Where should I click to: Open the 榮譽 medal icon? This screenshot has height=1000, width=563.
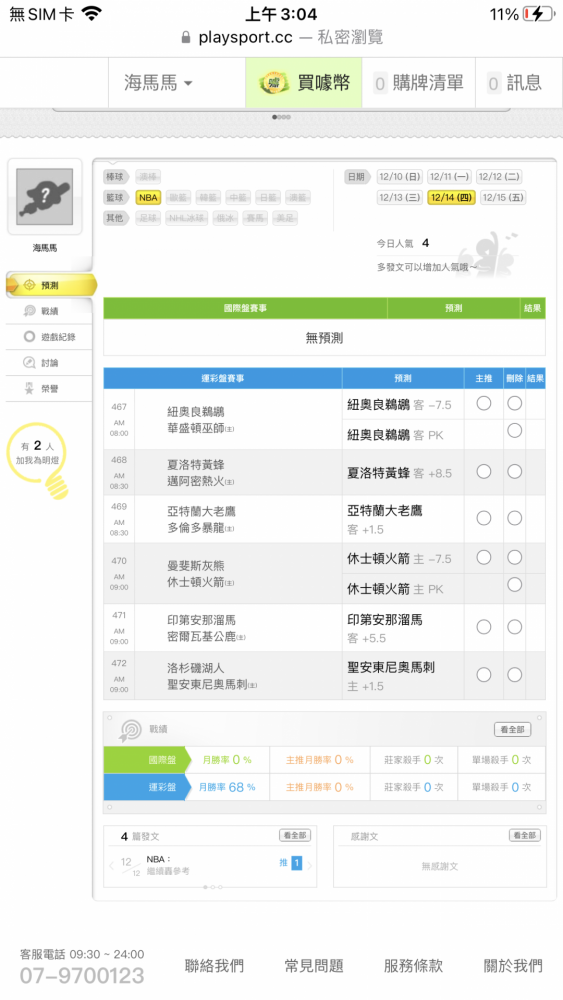click(29, 388)
